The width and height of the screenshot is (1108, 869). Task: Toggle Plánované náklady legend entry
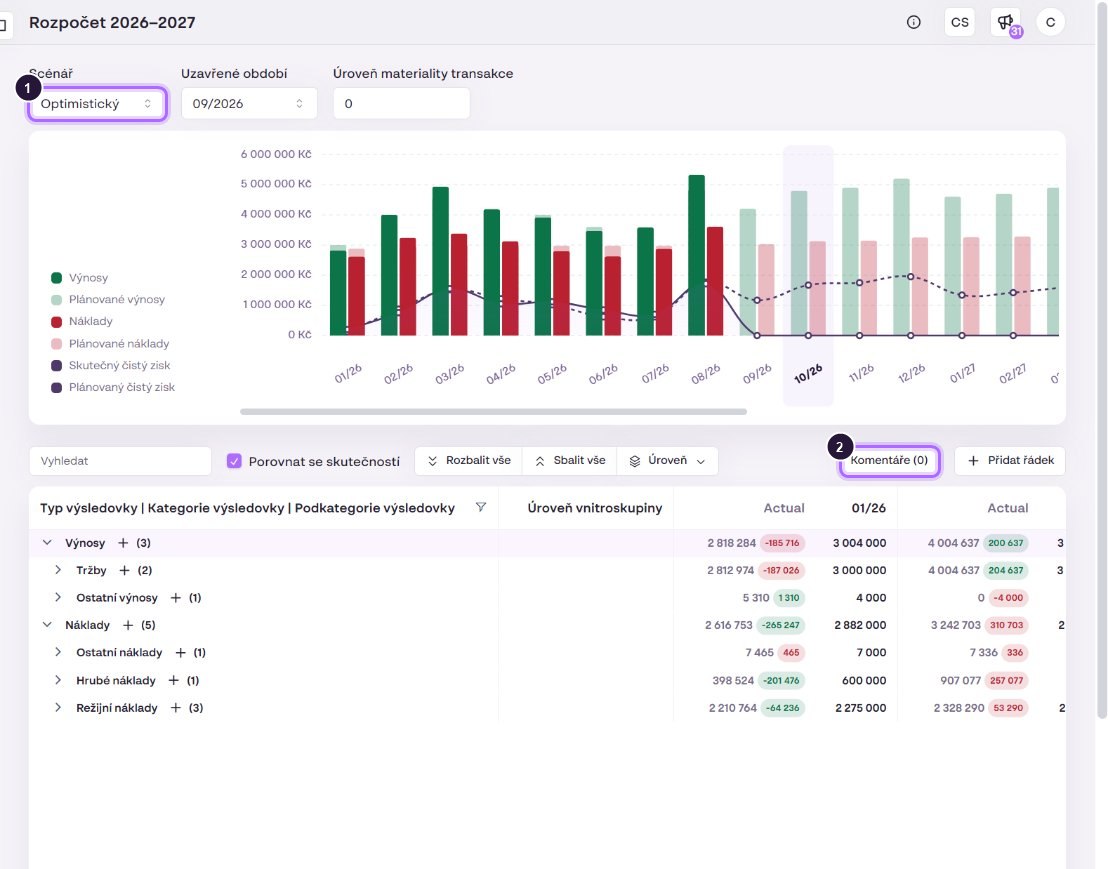[x=110, y=344]
